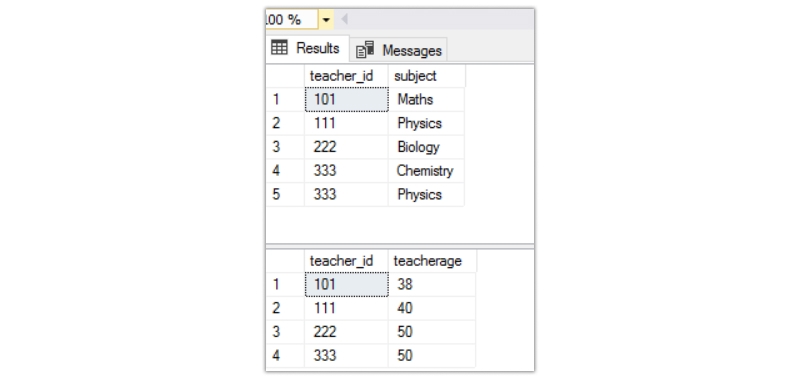
Task: Select row 5 header in first grid
Action: click(x=285, y=194)
